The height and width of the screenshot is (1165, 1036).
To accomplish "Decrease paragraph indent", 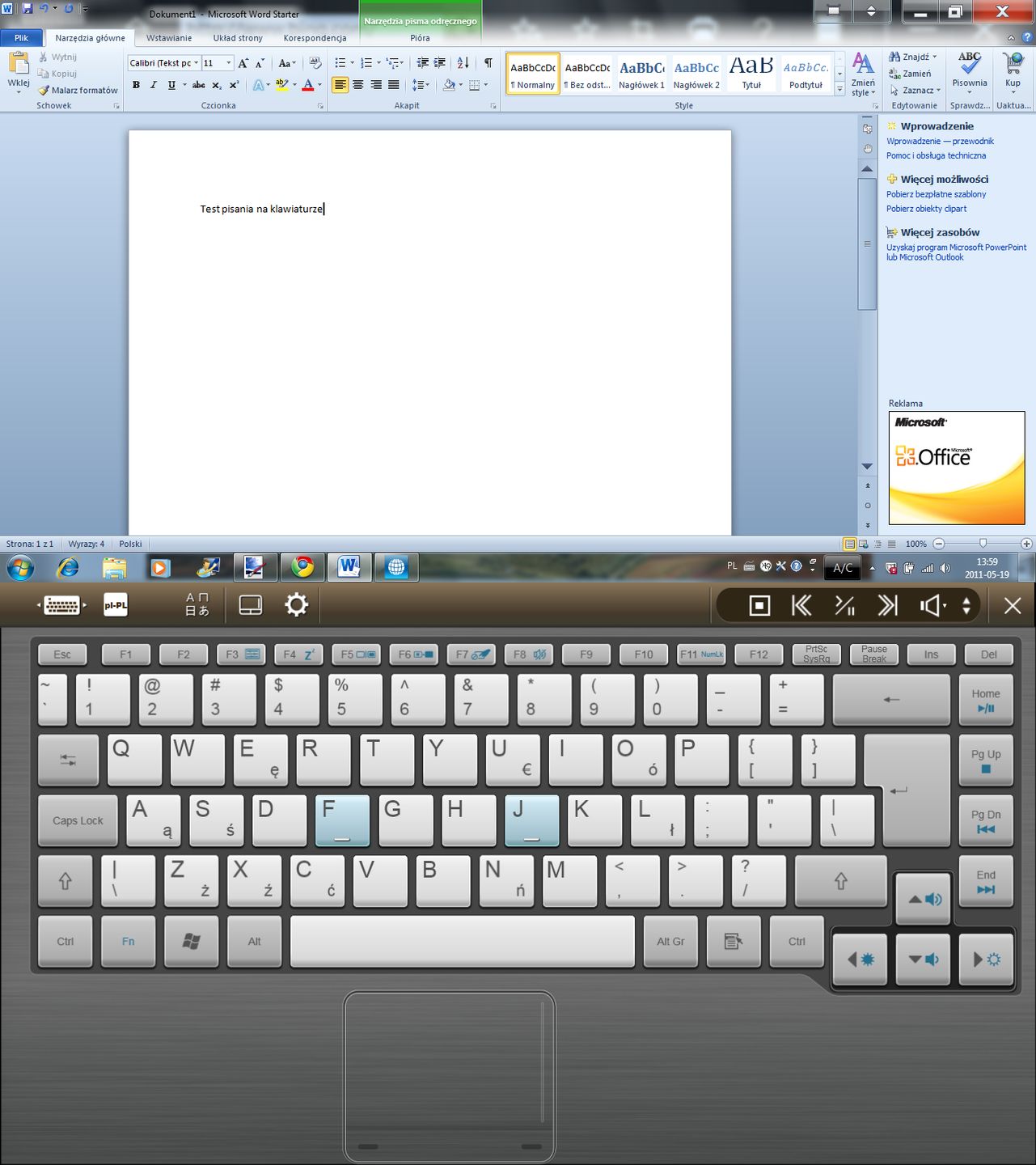I will click(422, 63).
